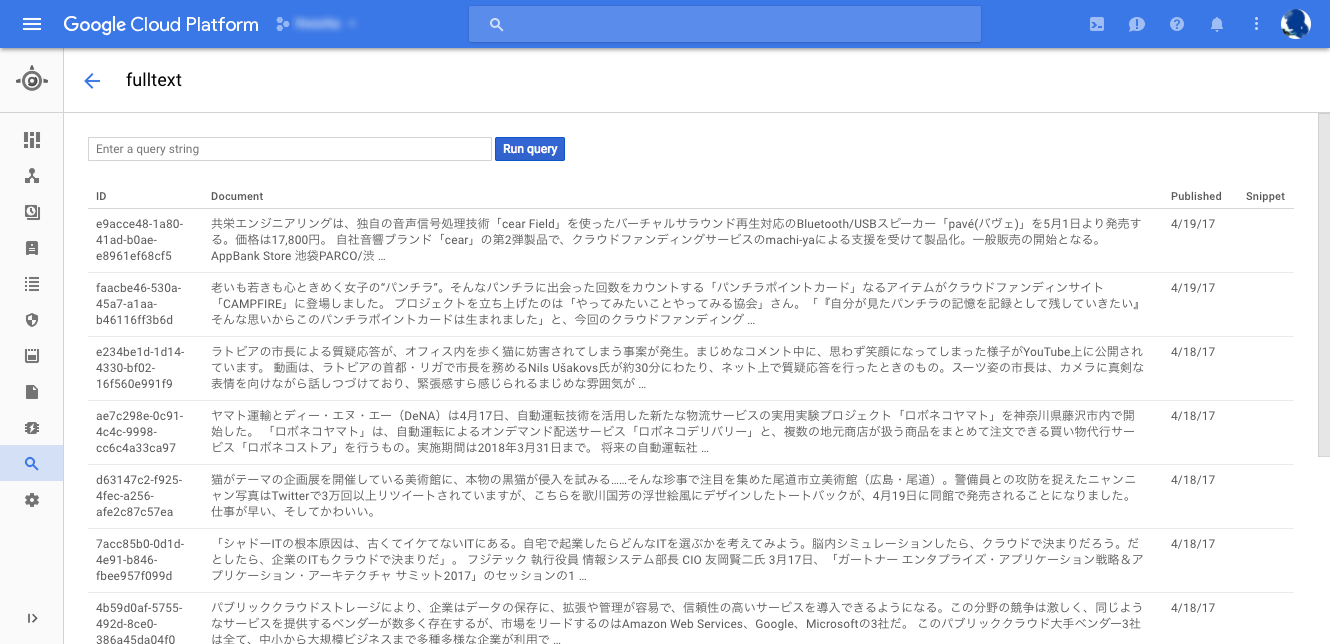1330x644 pixels.
Task: Open the Send feedback icon
Action: tap(1136, 24)
